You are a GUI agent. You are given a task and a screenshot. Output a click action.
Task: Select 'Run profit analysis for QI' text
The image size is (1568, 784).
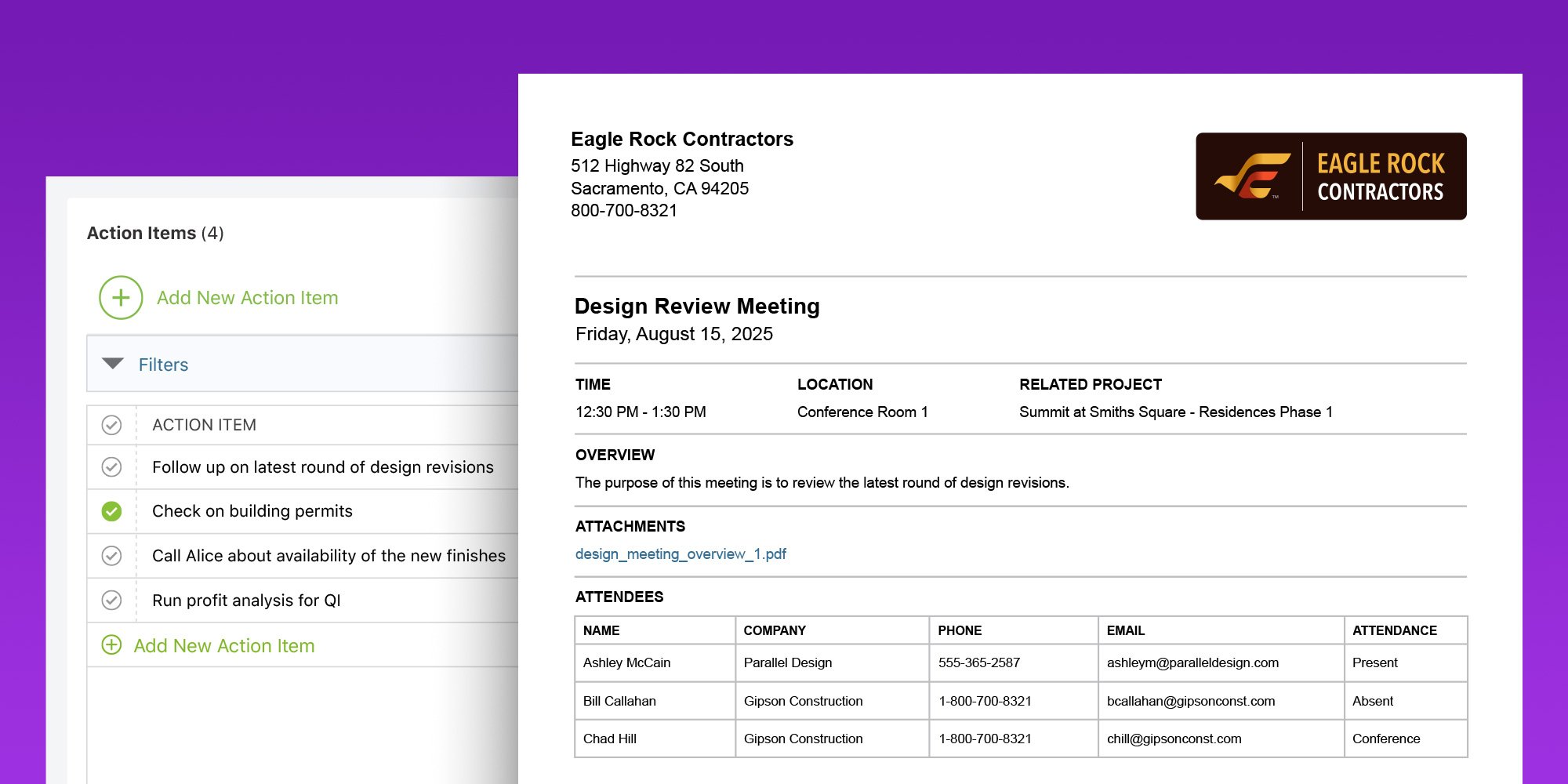click(x=246, y=601)
